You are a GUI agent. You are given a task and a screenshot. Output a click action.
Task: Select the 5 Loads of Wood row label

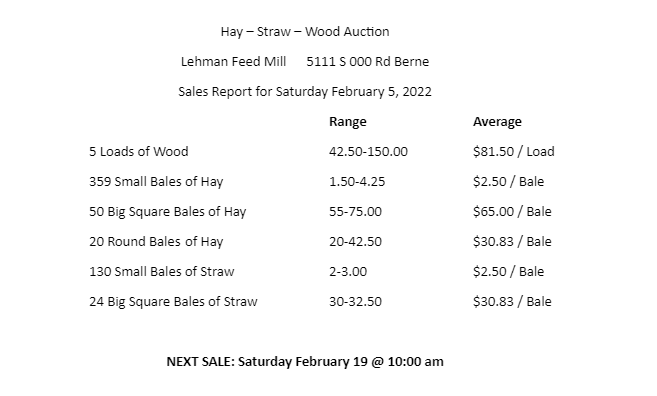click(x=139, y=151)
